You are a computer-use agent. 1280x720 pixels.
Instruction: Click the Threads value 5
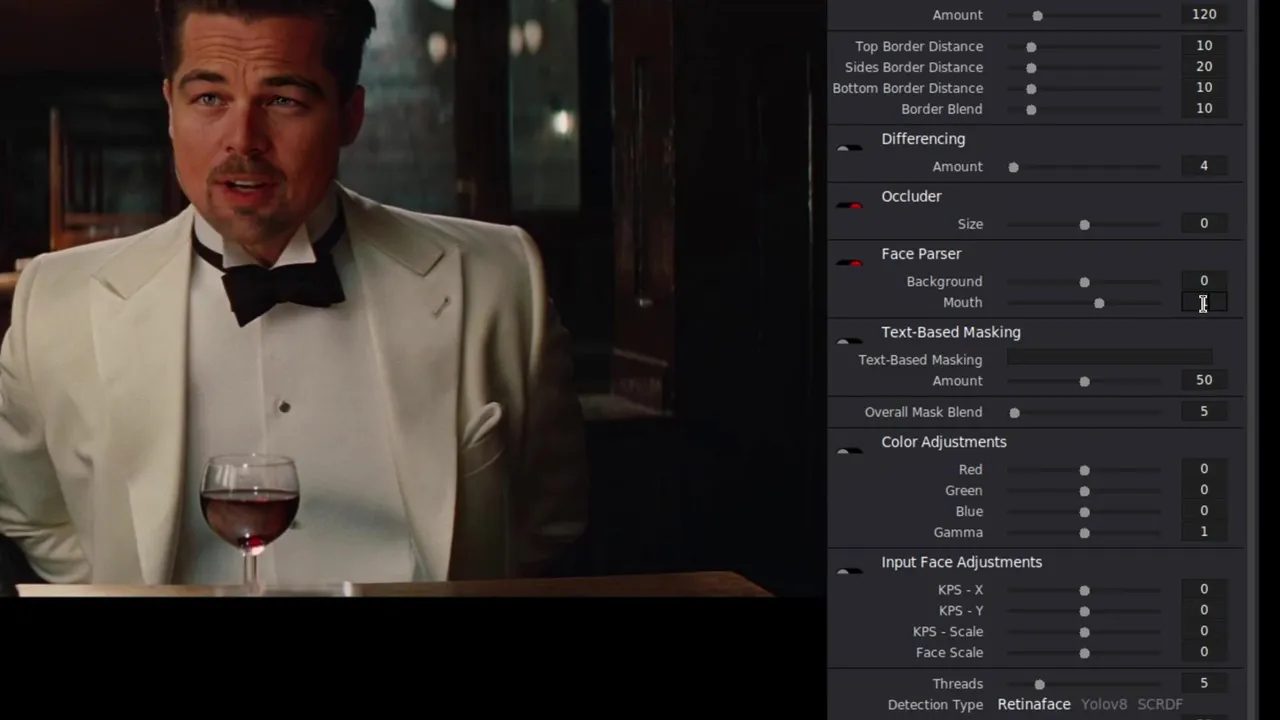(1204, 683)
